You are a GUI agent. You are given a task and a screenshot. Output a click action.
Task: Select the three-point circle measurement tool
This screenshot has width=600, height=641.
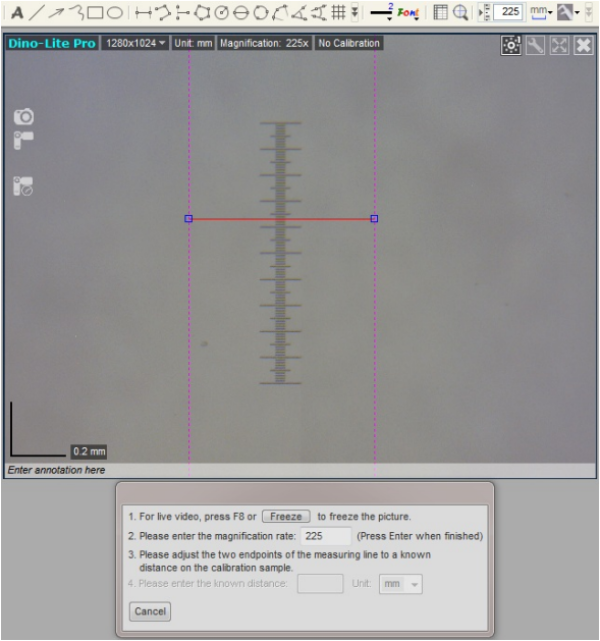click(260, 13)
